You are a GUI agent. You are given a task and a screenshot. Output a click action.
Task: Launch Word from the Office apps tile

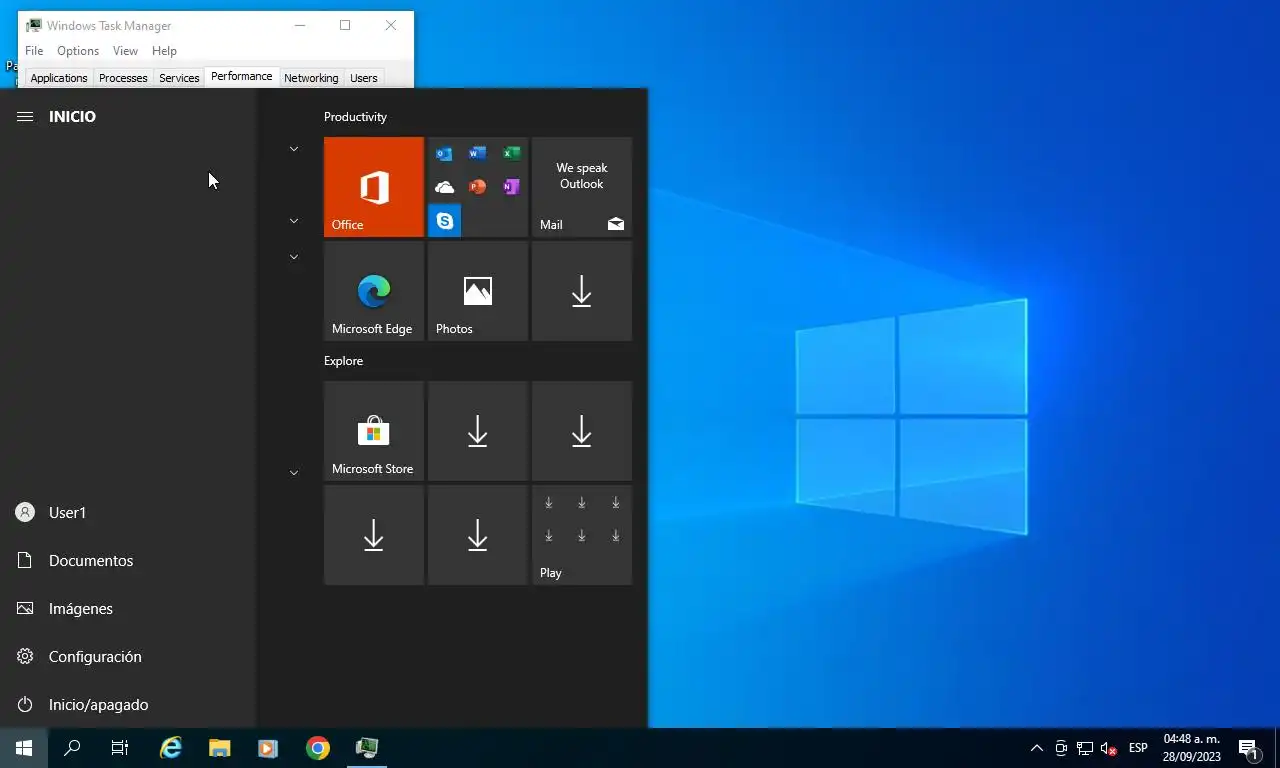point(478,154)
